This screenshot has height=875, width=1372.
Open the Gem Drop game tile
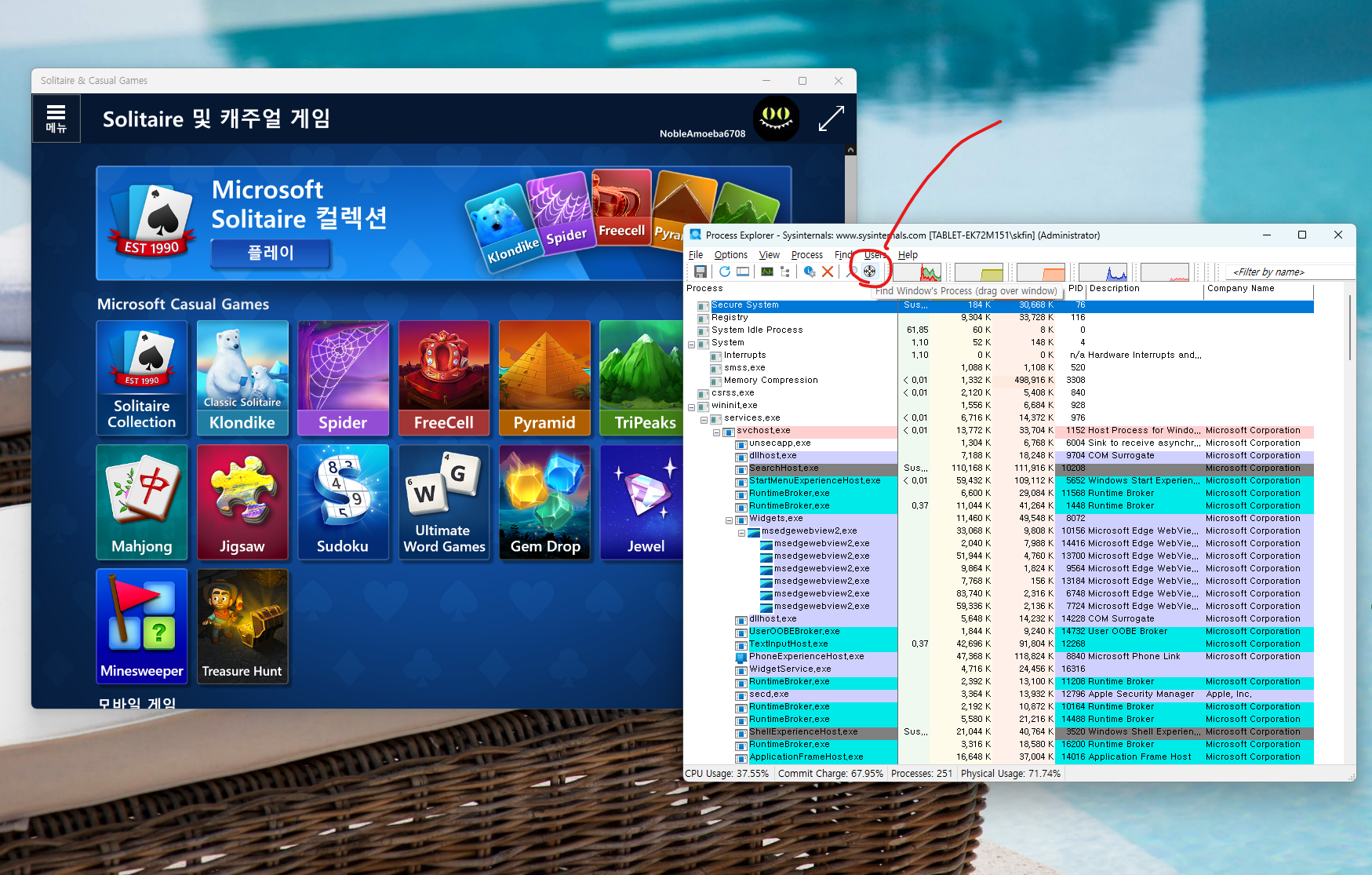(x=544, y=502)
